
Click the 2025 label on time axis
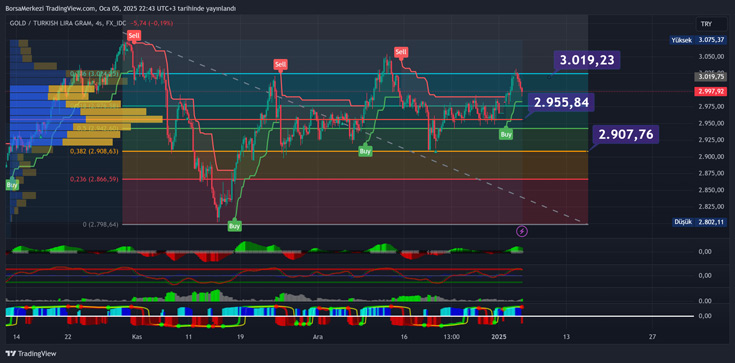499,337
